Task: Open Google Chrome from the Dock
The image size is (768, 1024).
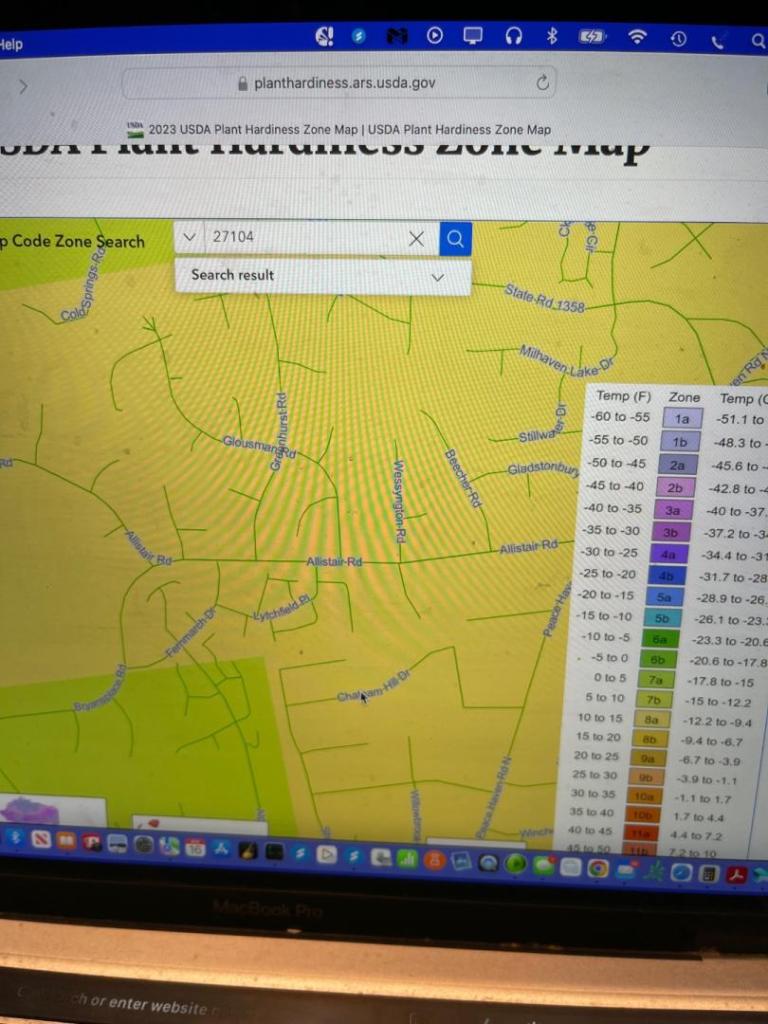Action: [x=598, y=868]
